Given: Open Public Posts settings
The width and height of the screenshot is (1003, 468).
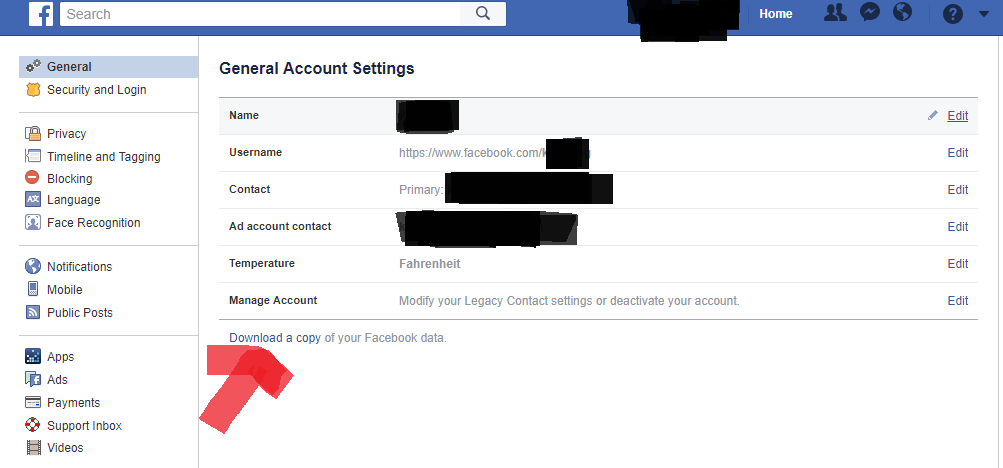Looking at the screenshot, I should click(79, 313).
